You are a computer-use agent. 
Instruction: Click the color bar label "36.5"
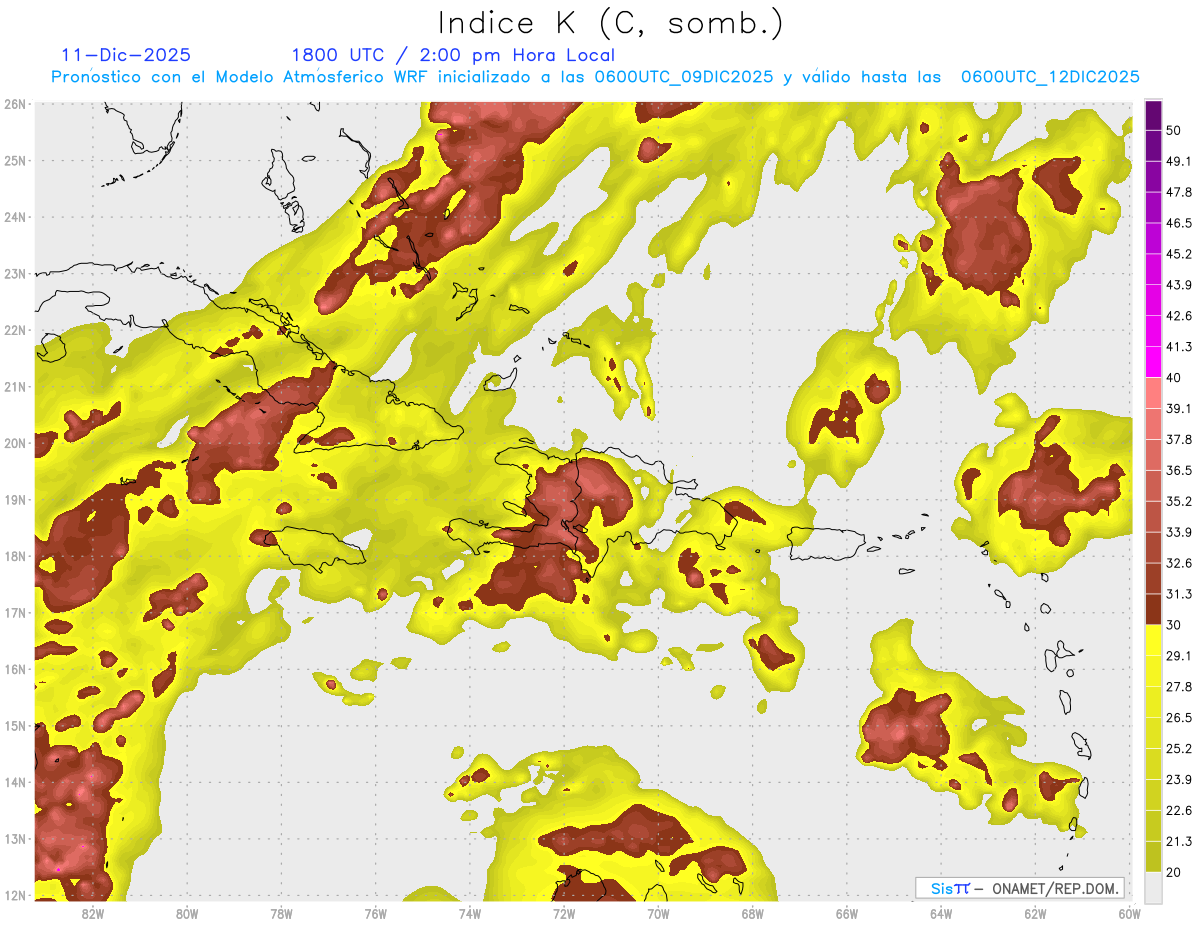(1179, 470)
